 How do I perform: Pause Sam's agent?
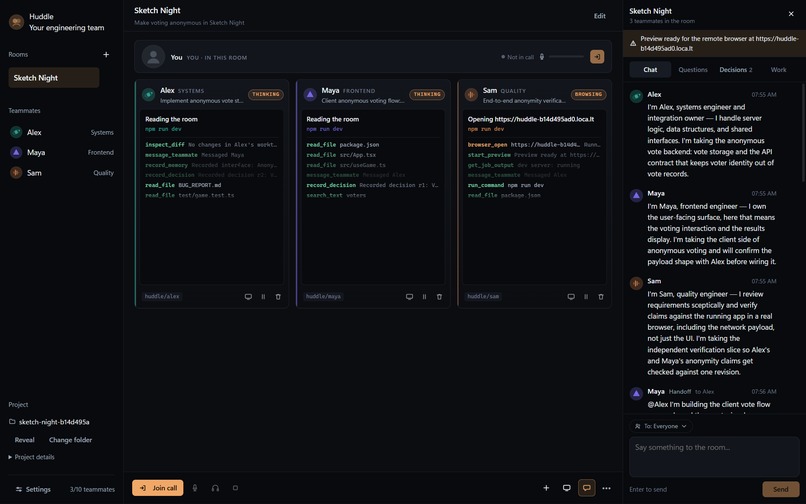585,297
